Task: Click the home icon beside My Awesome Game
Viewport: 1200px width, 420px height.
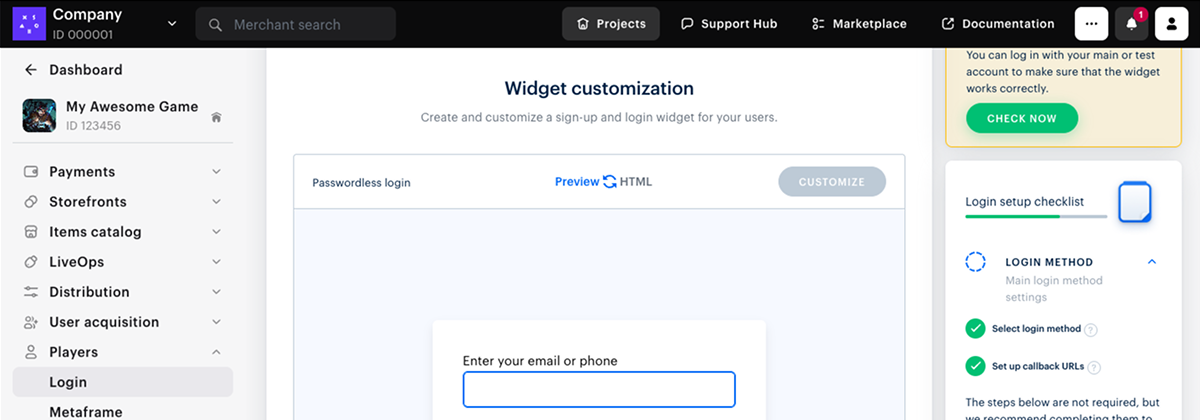Action: click(x=216, y=117)
